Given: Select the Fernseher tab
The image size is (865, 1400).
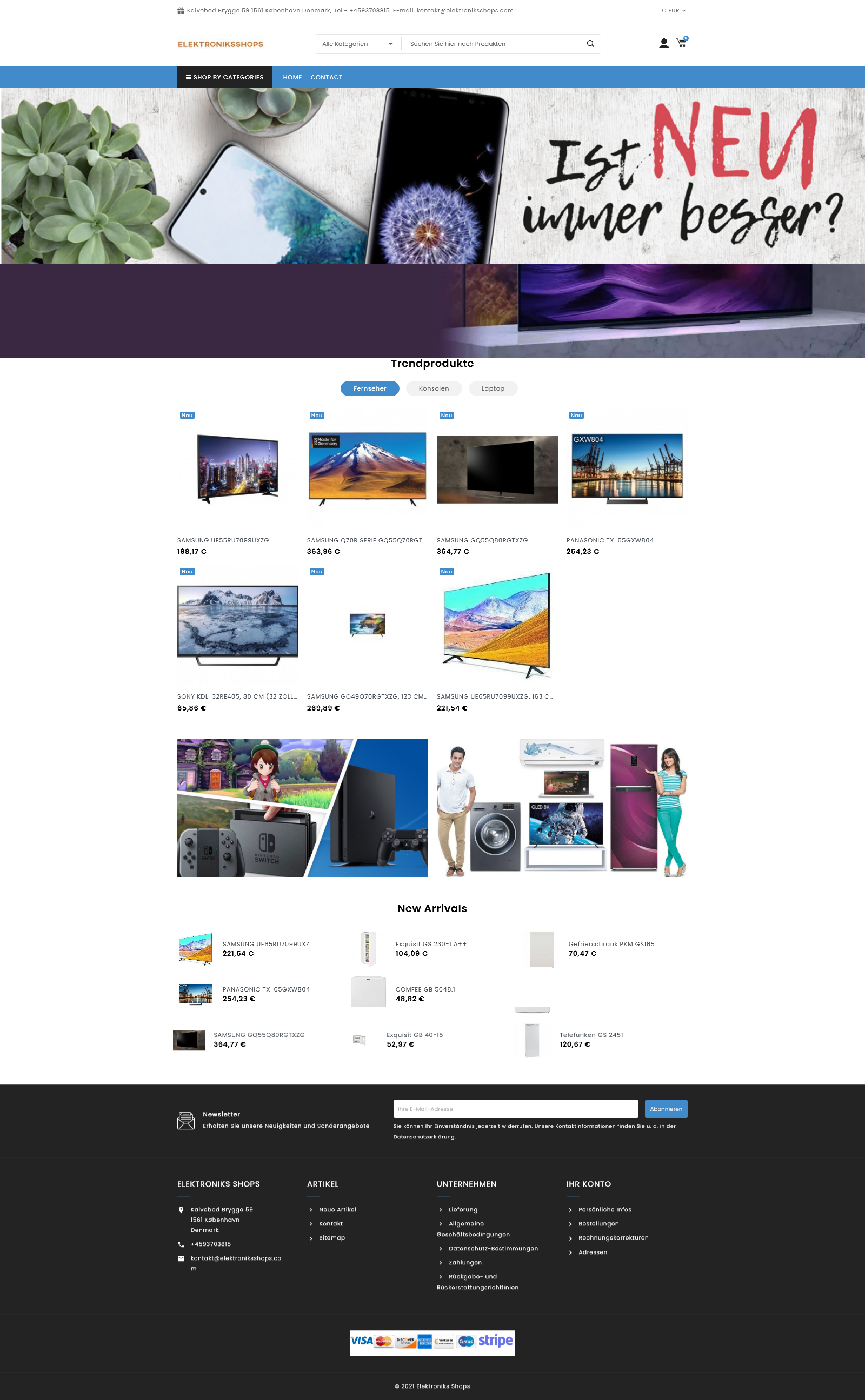Looking at the screenshot, I should 370,388.
